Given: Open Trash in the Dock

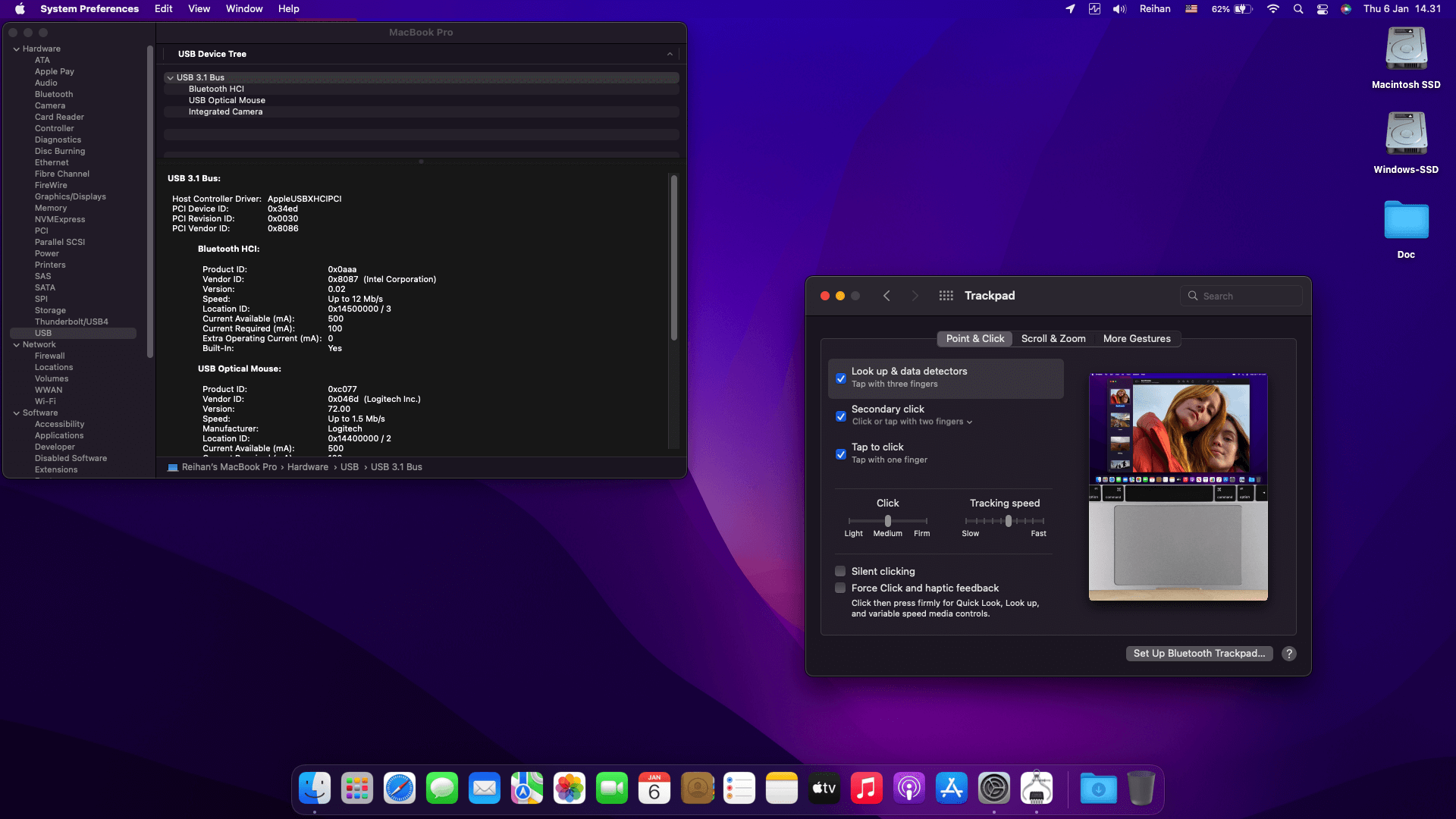Looking at the screenshot, I should coord(1141,789).
